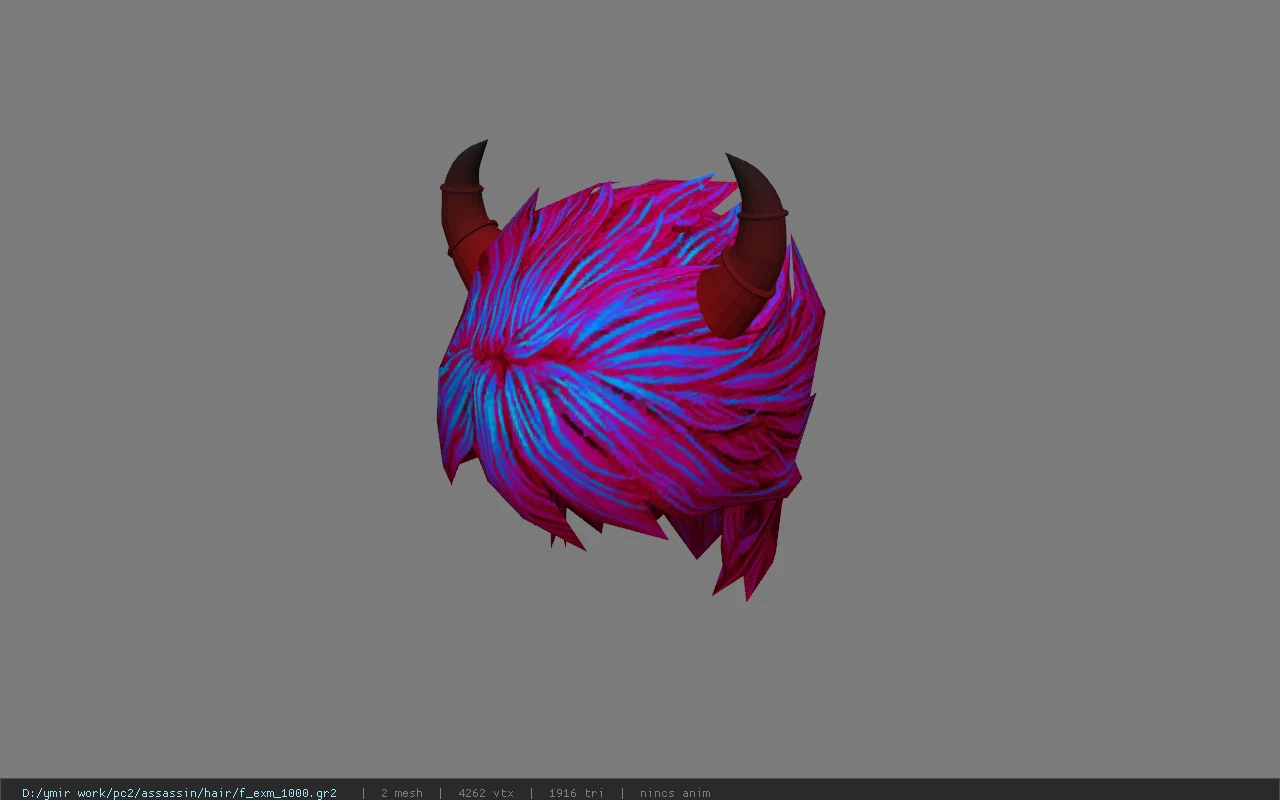Click the '4262 vtx' vertex count entry
1280x800 pixels.
click(x=486, y=793)
